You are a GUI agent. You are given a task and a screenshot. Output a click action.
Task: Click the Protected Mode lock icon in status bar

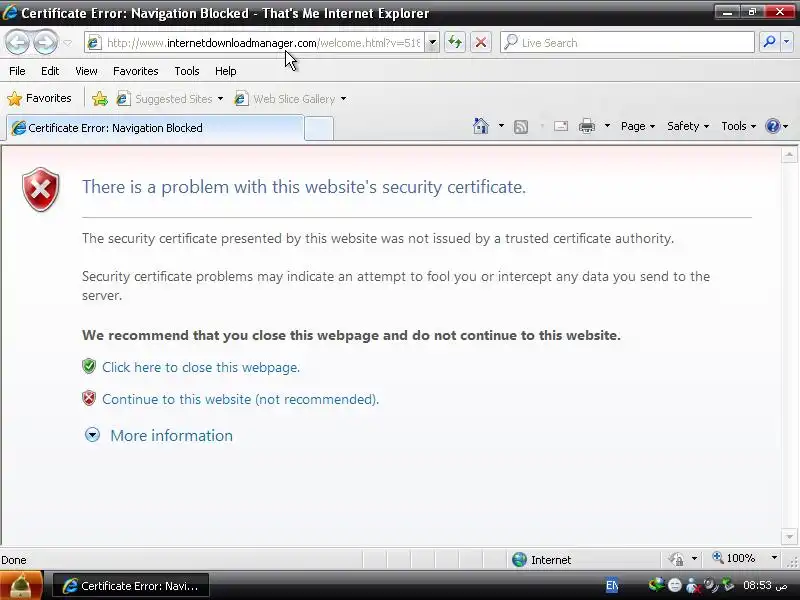pyautogui.click(x=677, y=560)
